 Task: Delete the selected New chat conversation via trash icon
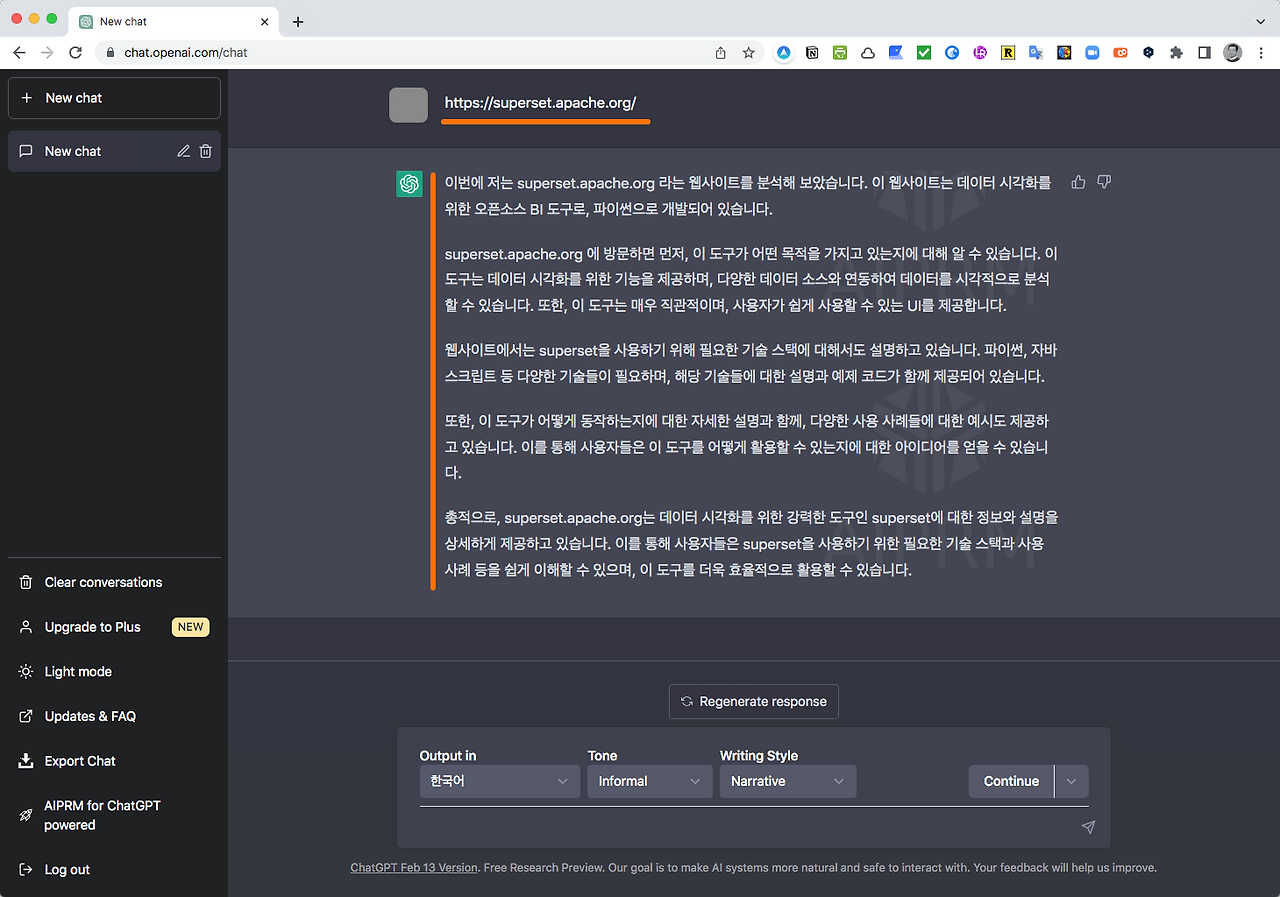pyautogui.click(x=205, y=151)
